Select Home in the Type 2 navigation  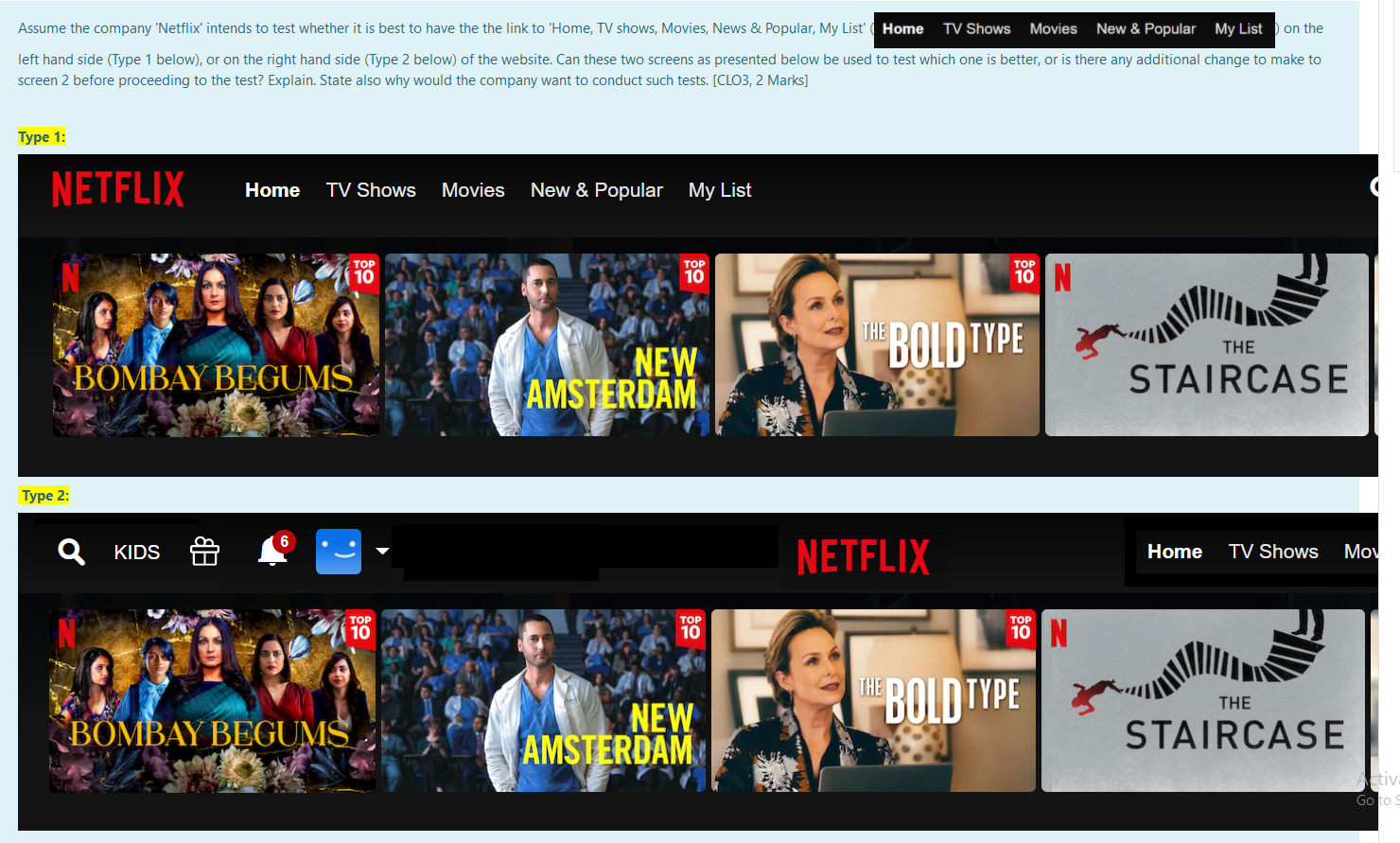tap(1175, 552)
